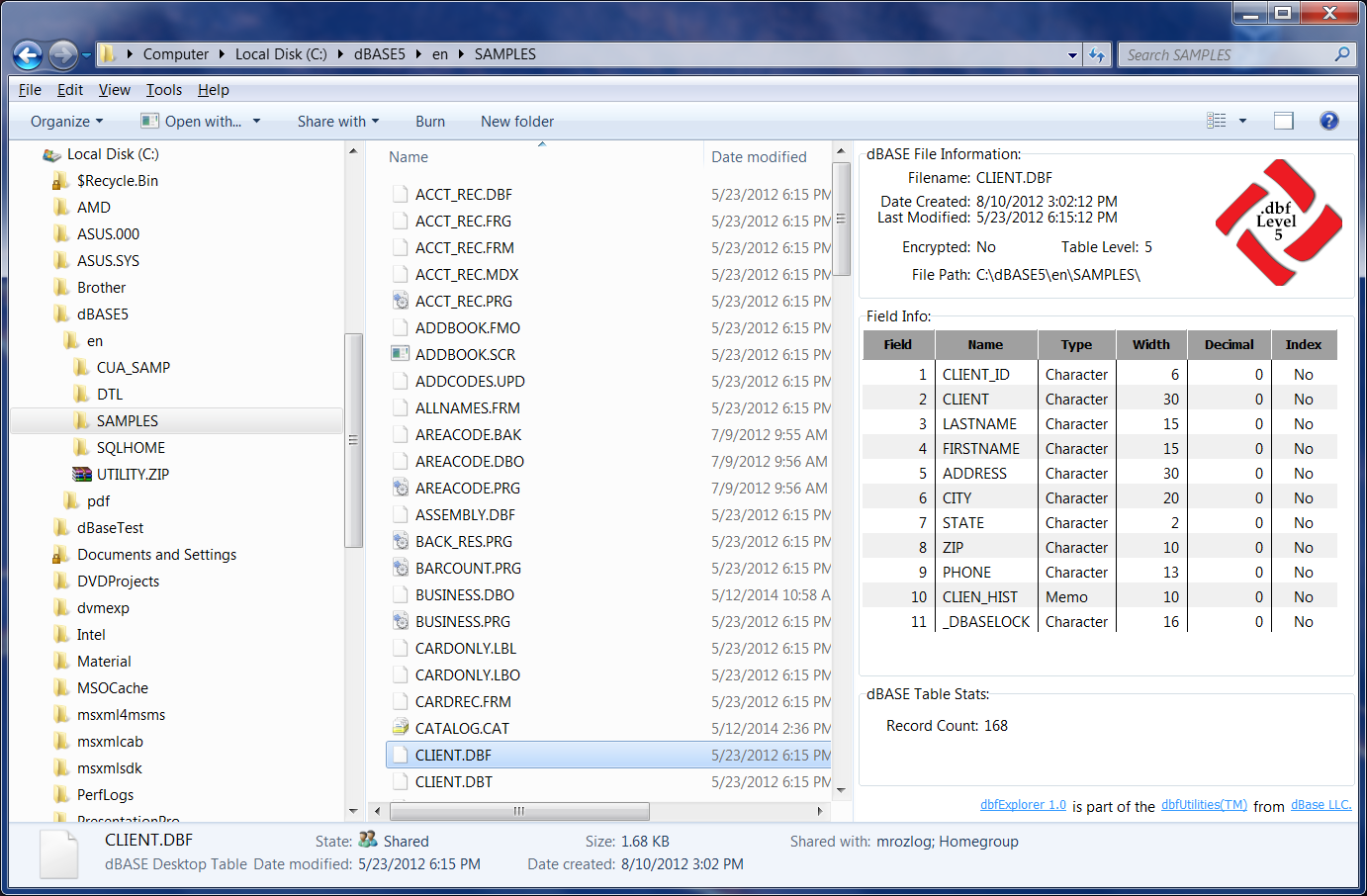
Task: Click the file list horizontal scrollbar thumb
Action: pos(519,811)
